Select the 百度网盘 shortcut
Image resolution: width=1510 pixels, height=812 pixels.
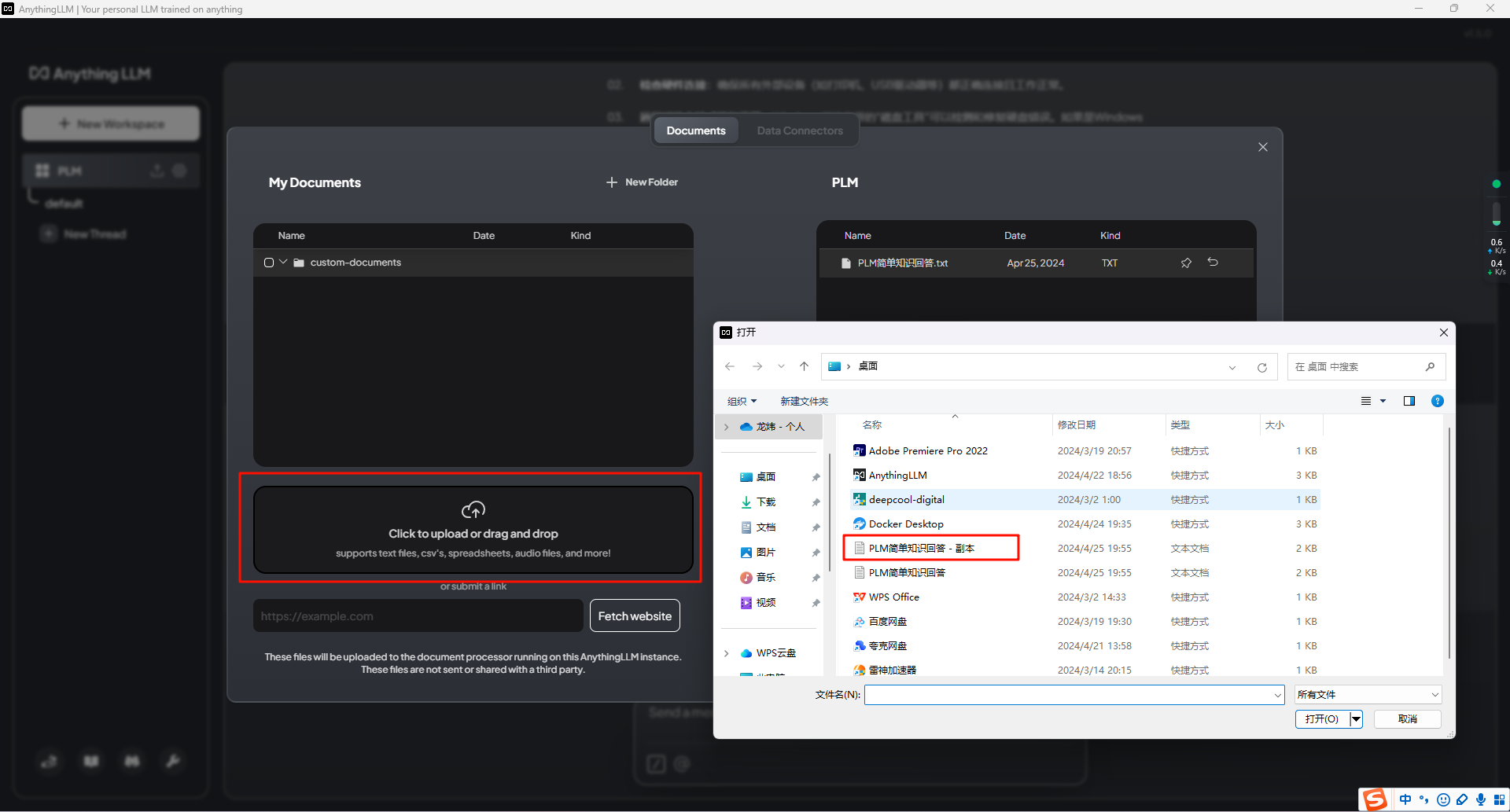click(1085, 622)
